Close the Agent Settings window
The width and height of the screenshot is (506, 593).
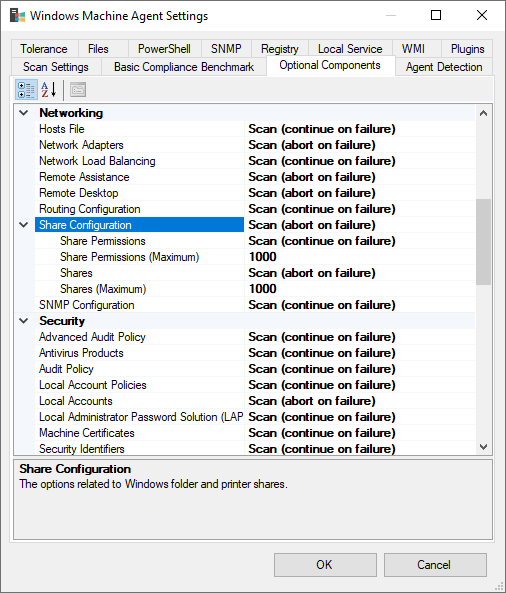coord(482,16)
